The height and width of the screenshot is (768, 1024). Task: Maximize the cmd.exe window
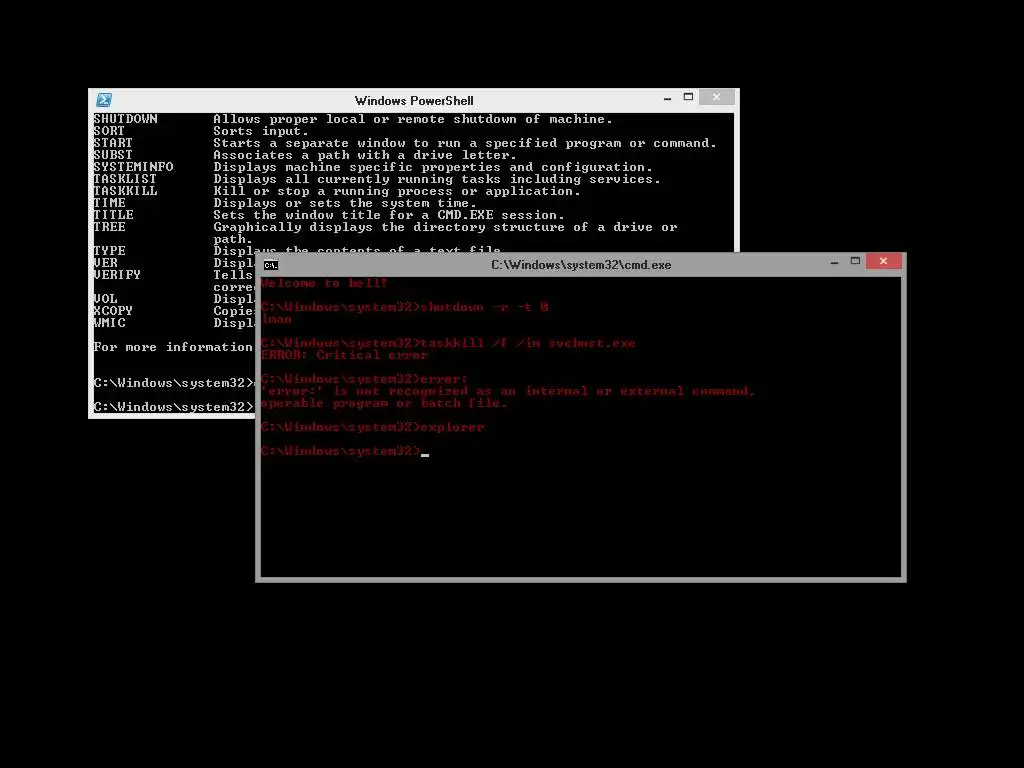point(855,261)
